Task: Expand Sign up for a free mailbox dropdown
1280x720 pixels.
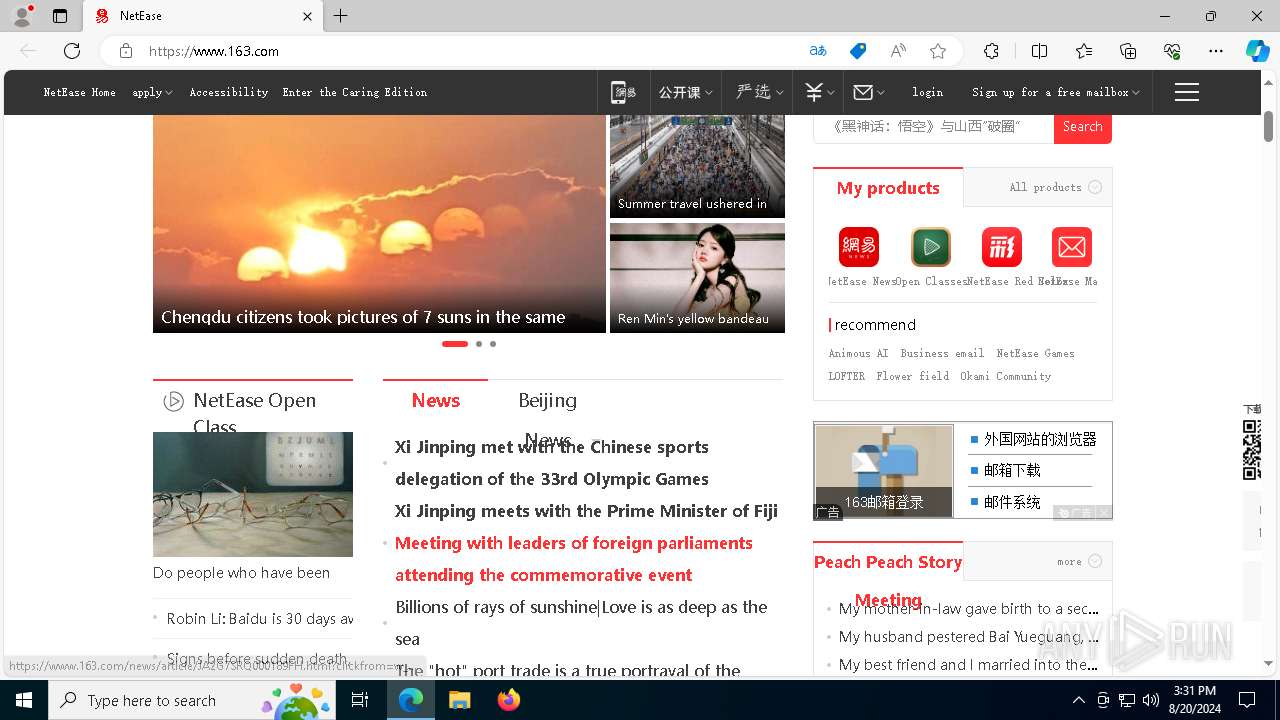Action: [1056, 92]
